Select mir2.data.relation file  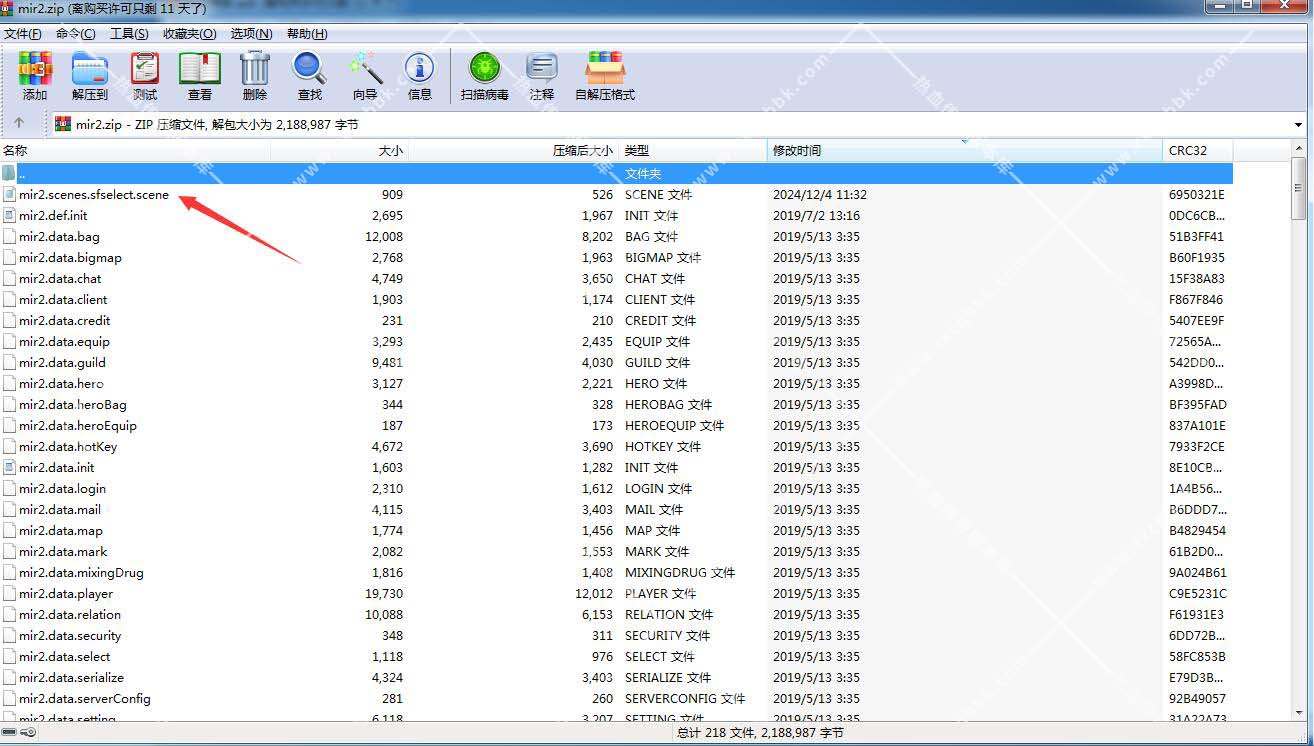(x=70, y=614)
